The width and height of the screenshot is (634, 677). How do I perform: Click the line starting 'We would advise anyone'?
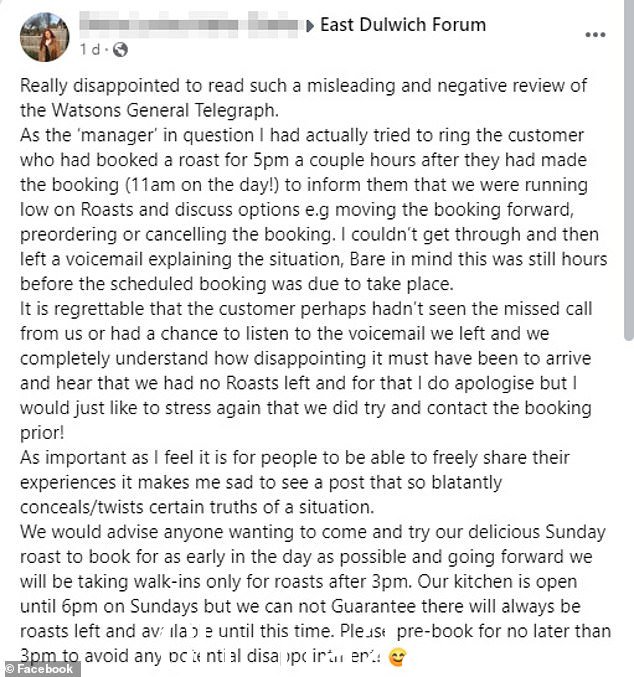point(313,532)
